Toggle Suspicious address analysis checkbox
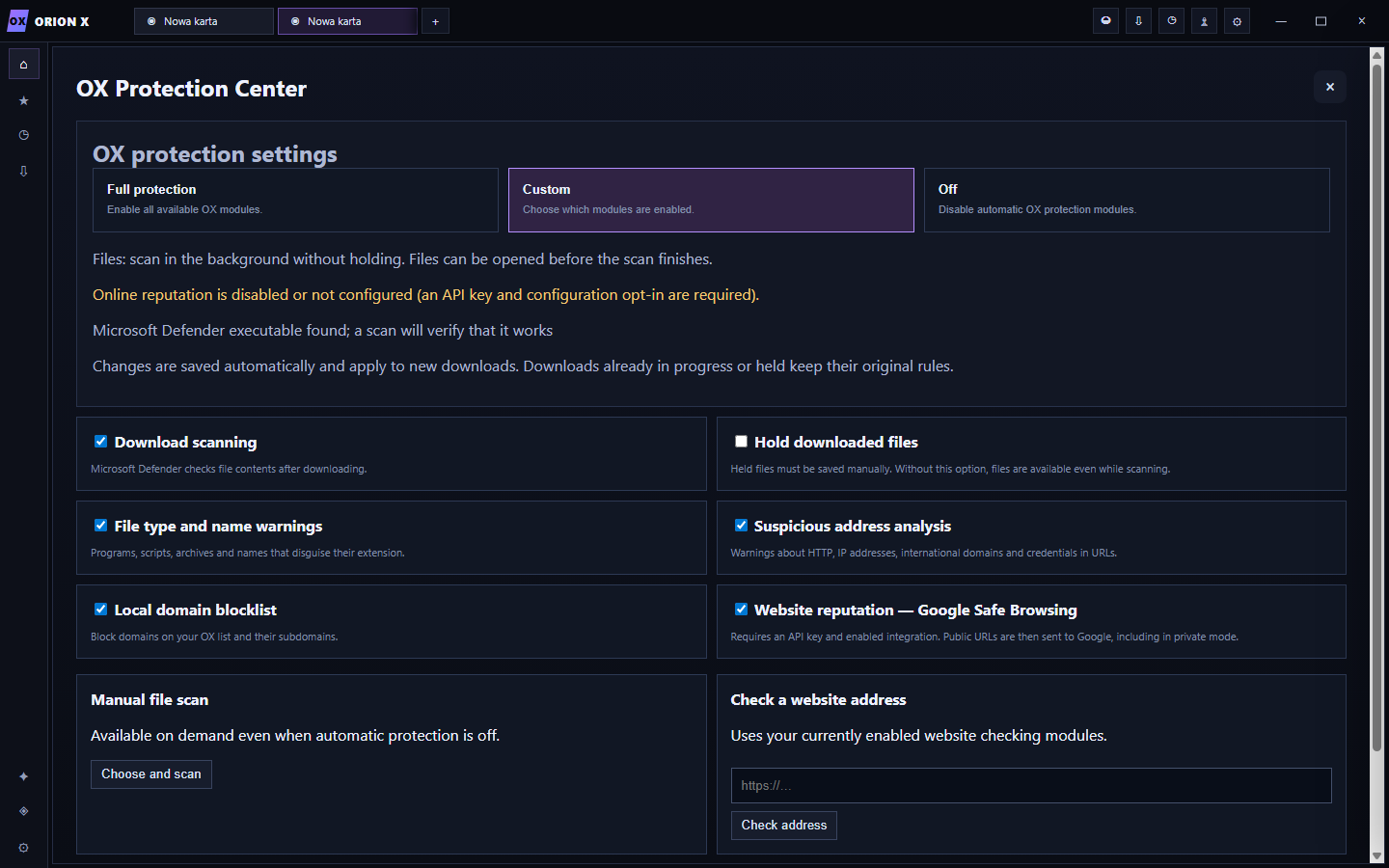1389x868 pixels. (x=741, y=526)
